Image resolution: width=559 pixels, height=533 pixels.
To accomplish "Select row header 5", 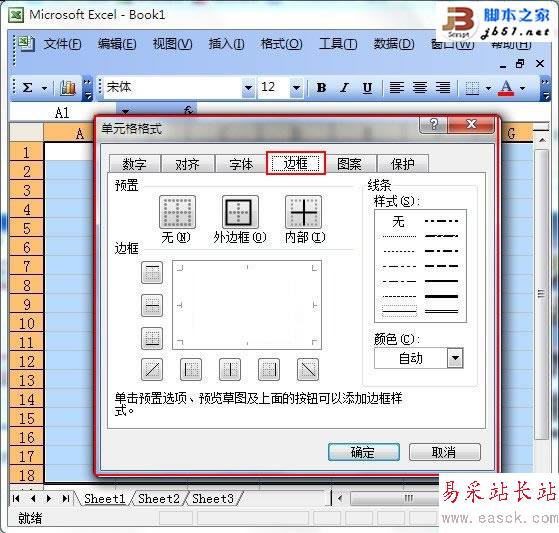I will (26, 228).
